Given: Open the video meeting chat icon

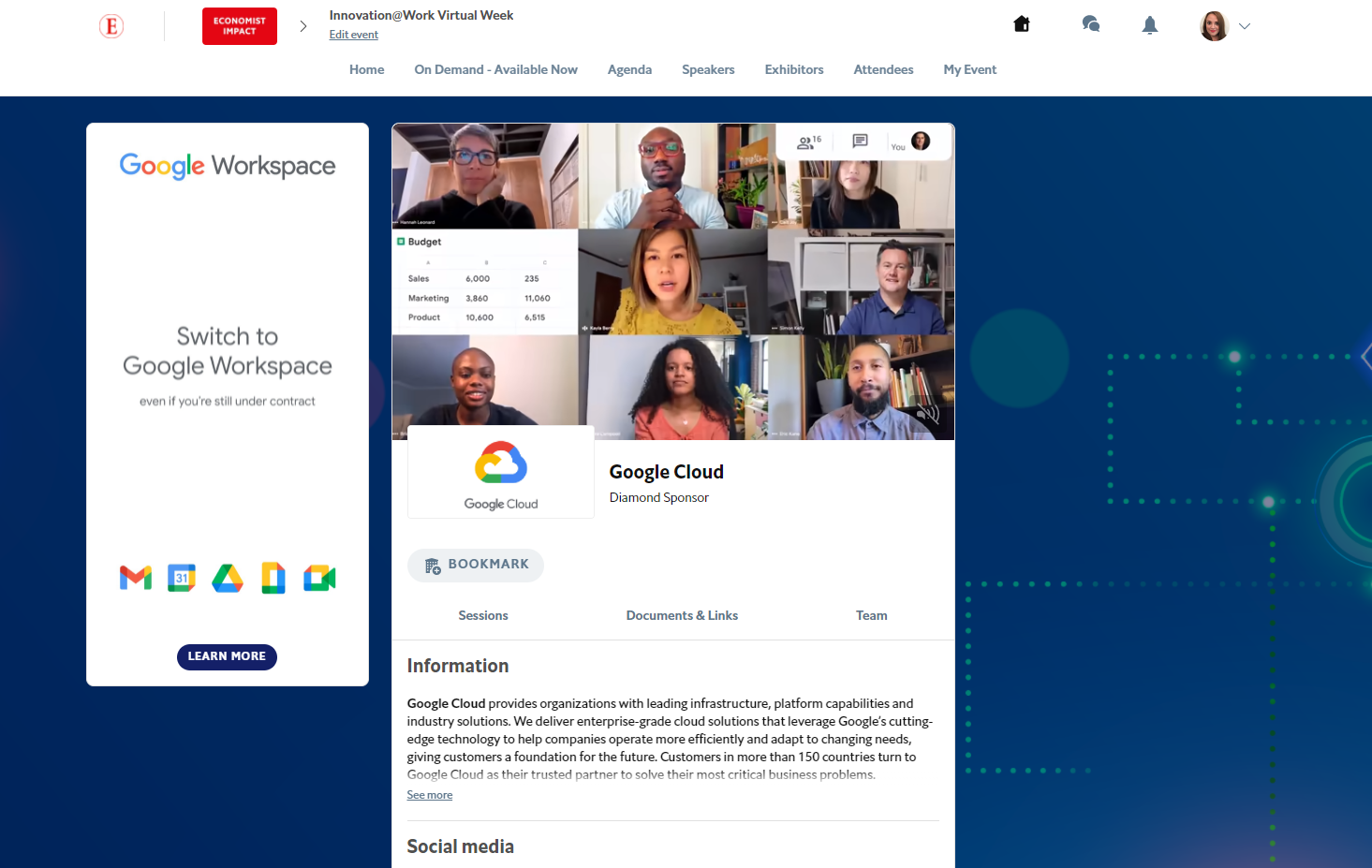Looking at the screenshot, I should [860, 141].
